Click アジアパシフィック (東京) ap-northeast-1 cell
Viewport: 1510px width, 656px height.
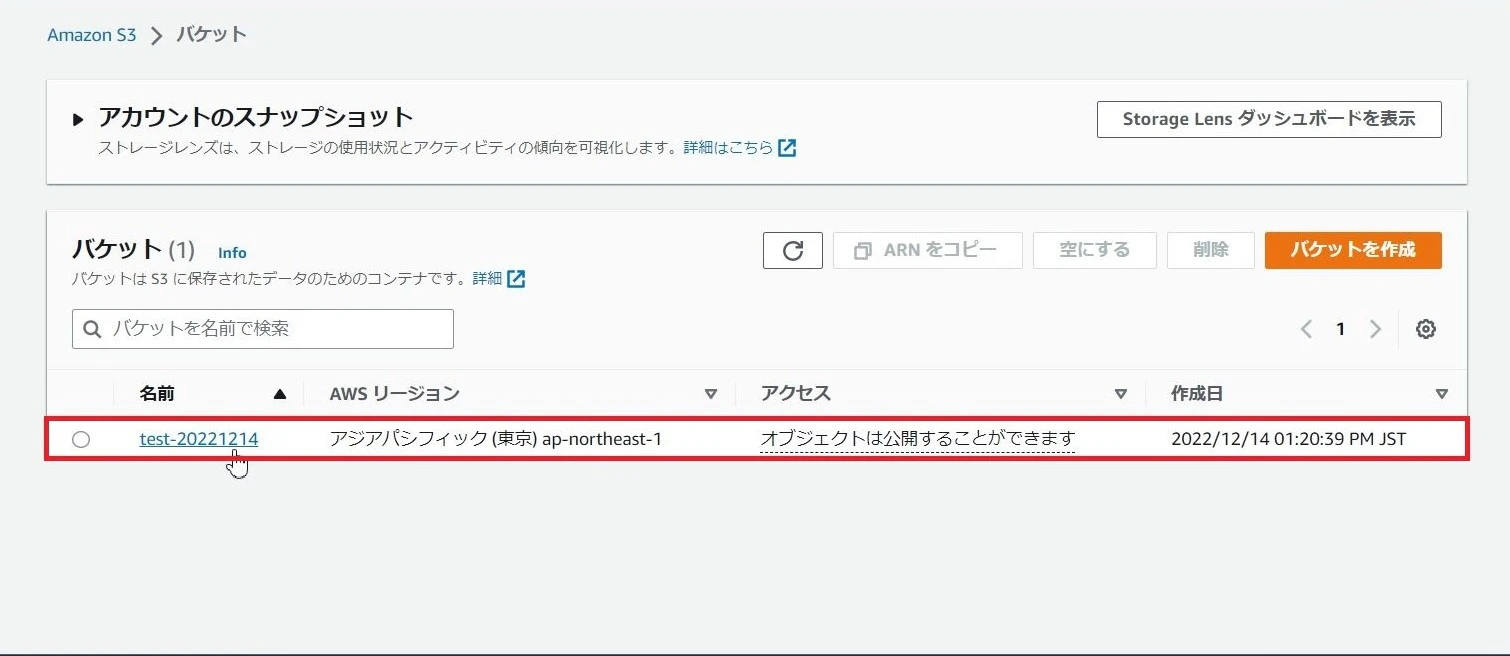(496, 439)
